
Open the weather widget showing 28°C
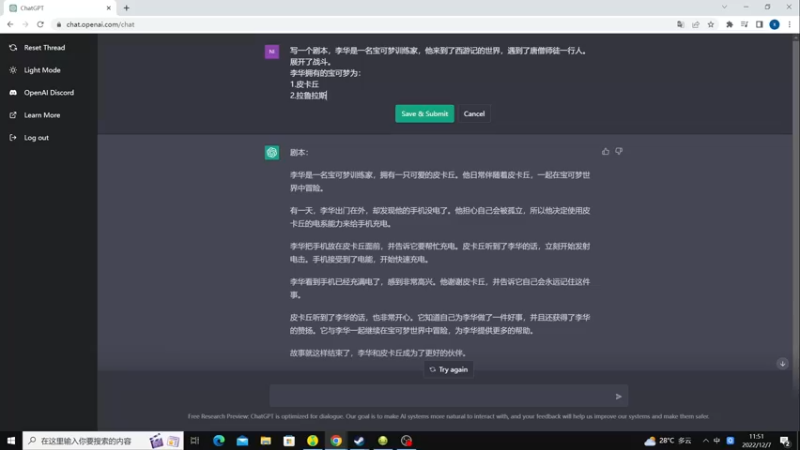click(x=668, y=440)
